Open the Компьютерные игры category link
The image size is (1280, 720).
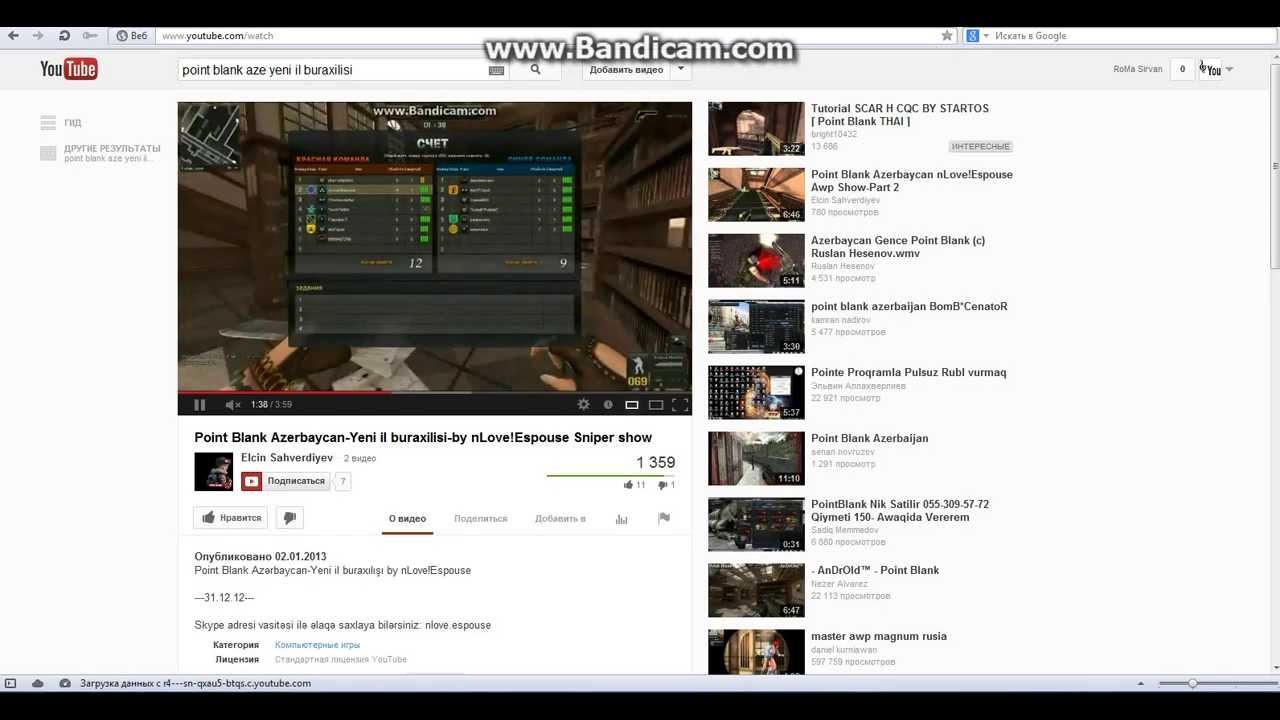(317, 645)
